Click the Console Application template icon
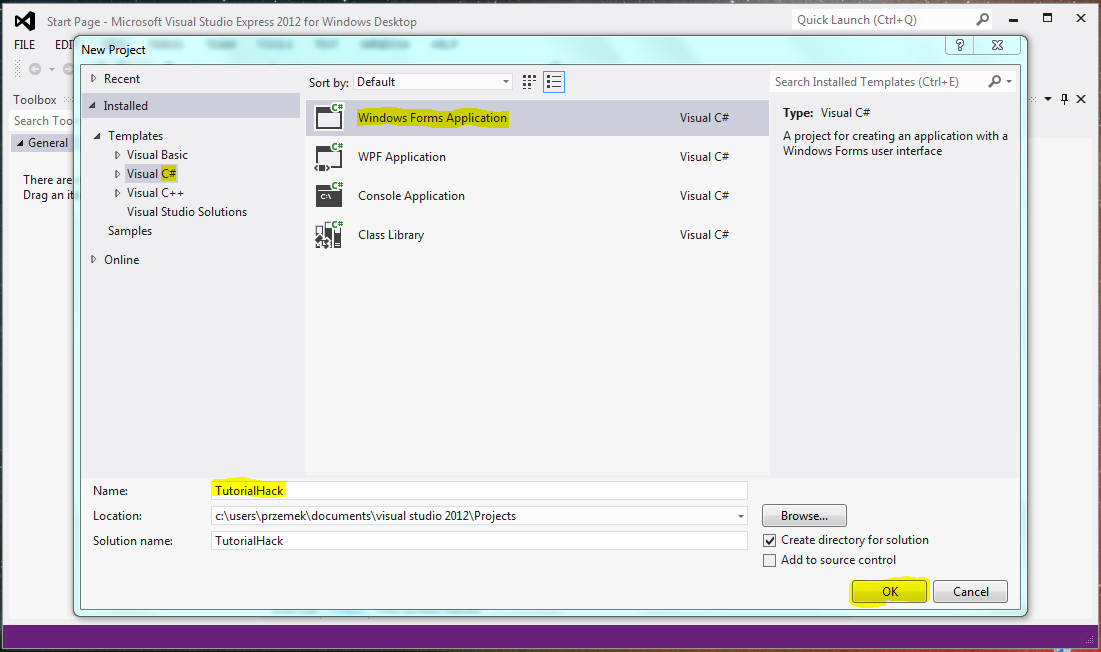Image resolution: width=1101 pixels, height=652 pixels. pos(329,196)
